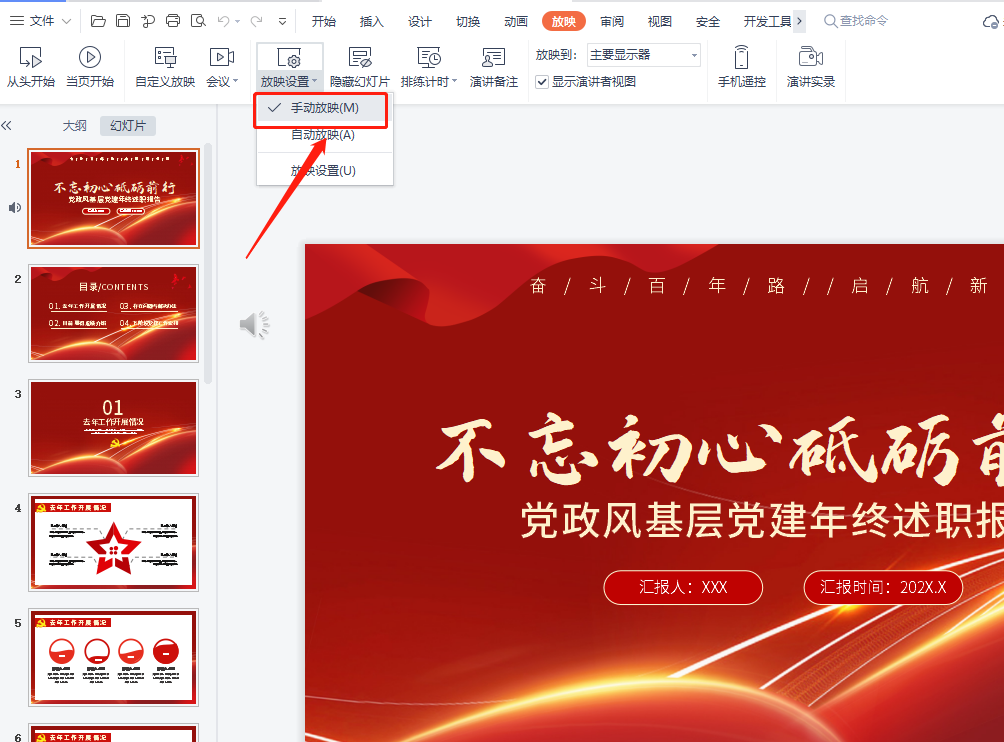Click the undo arrow
1004x742 pixels.
pyautogui.click(x=223, y=21)
